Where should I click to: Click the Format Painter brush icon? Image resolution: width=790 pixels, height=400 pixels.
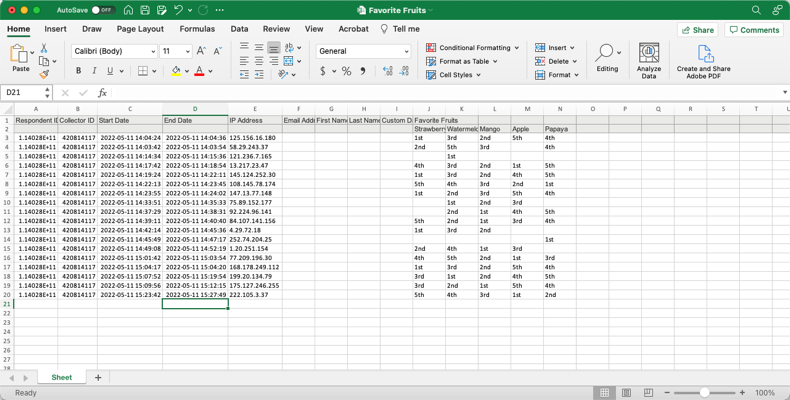[x=44, y=74]
